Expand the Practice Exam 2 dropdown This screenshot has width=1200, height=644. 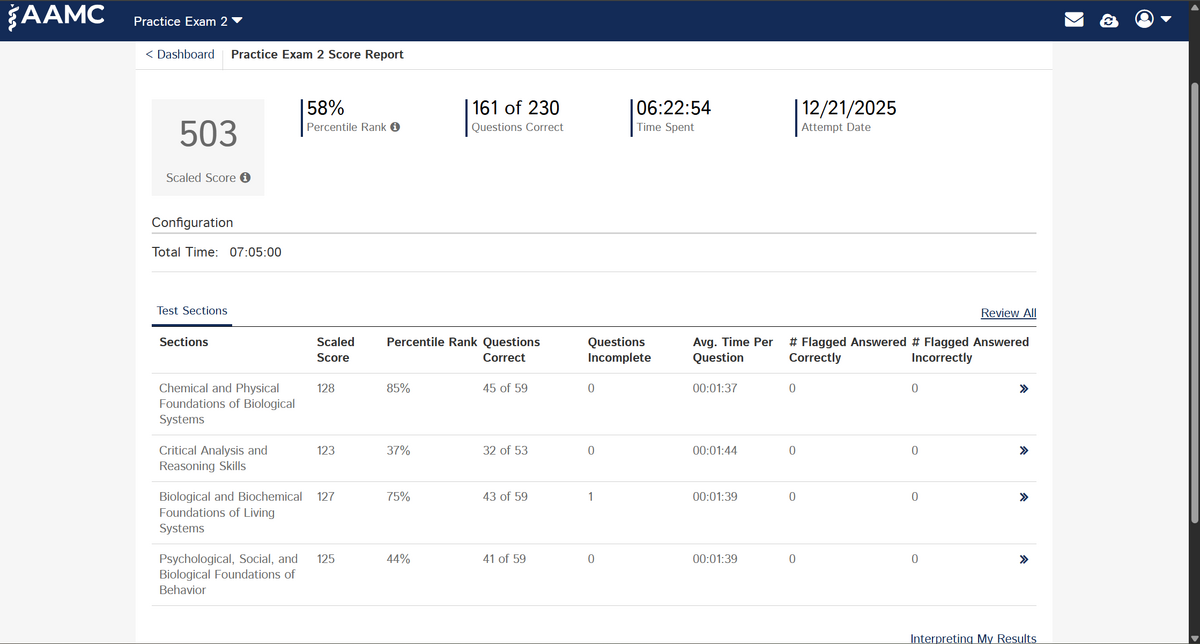[x=236, y=21]
